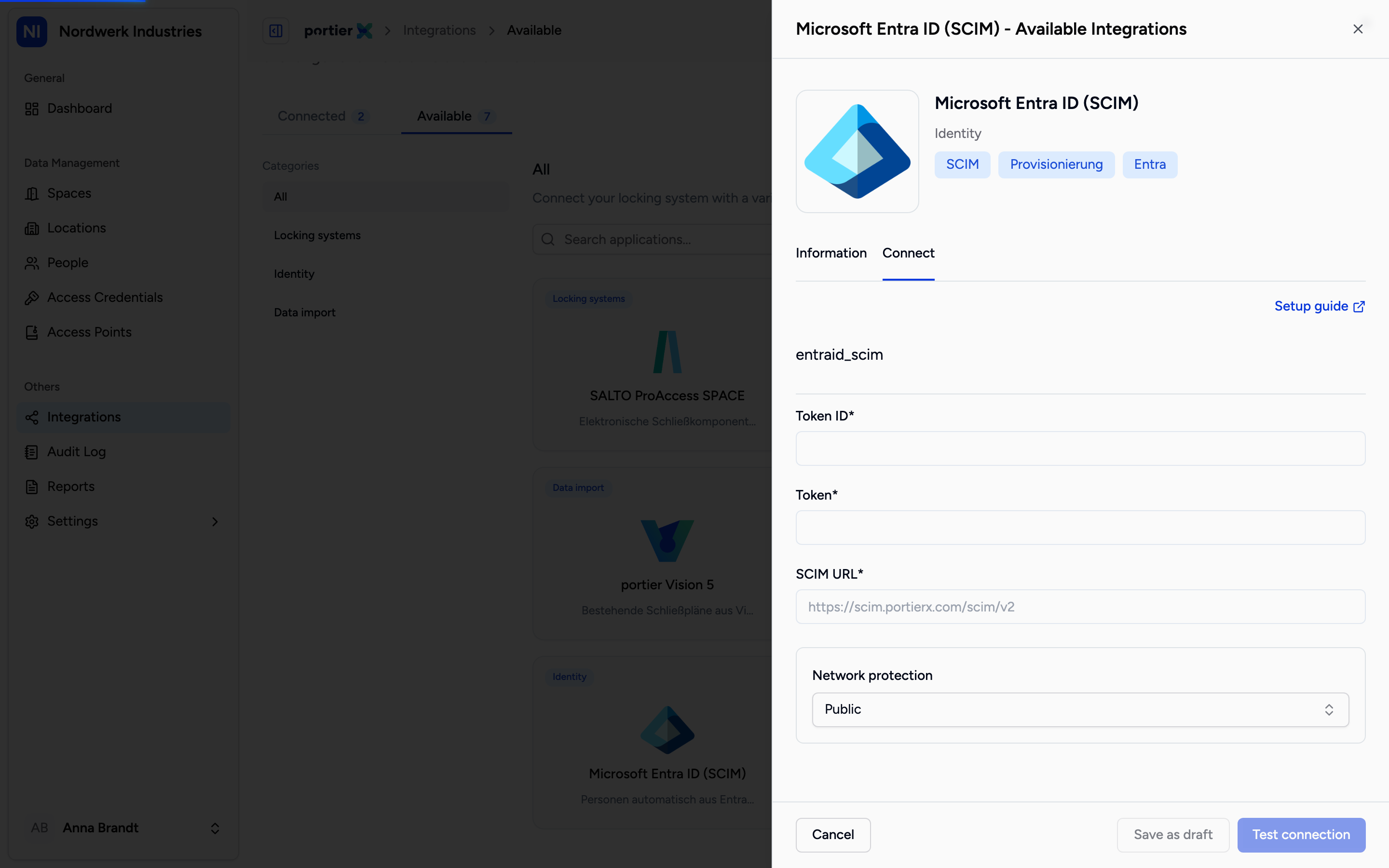
Task: Switch to the Information tab
Action: (x=831, y=253)
